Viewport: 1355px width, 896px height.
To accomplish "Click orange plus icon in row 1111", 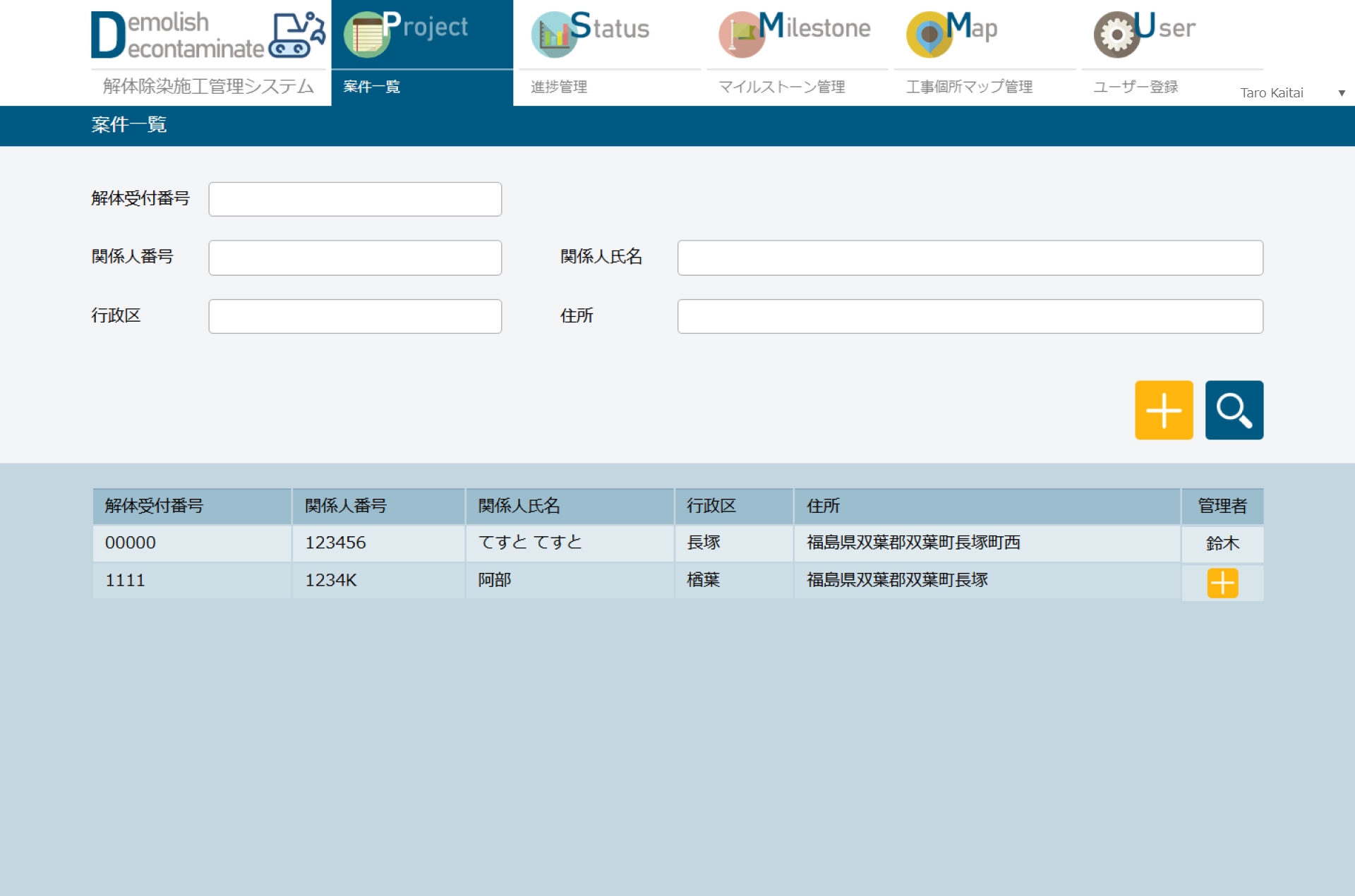I will pos(1222,583).
